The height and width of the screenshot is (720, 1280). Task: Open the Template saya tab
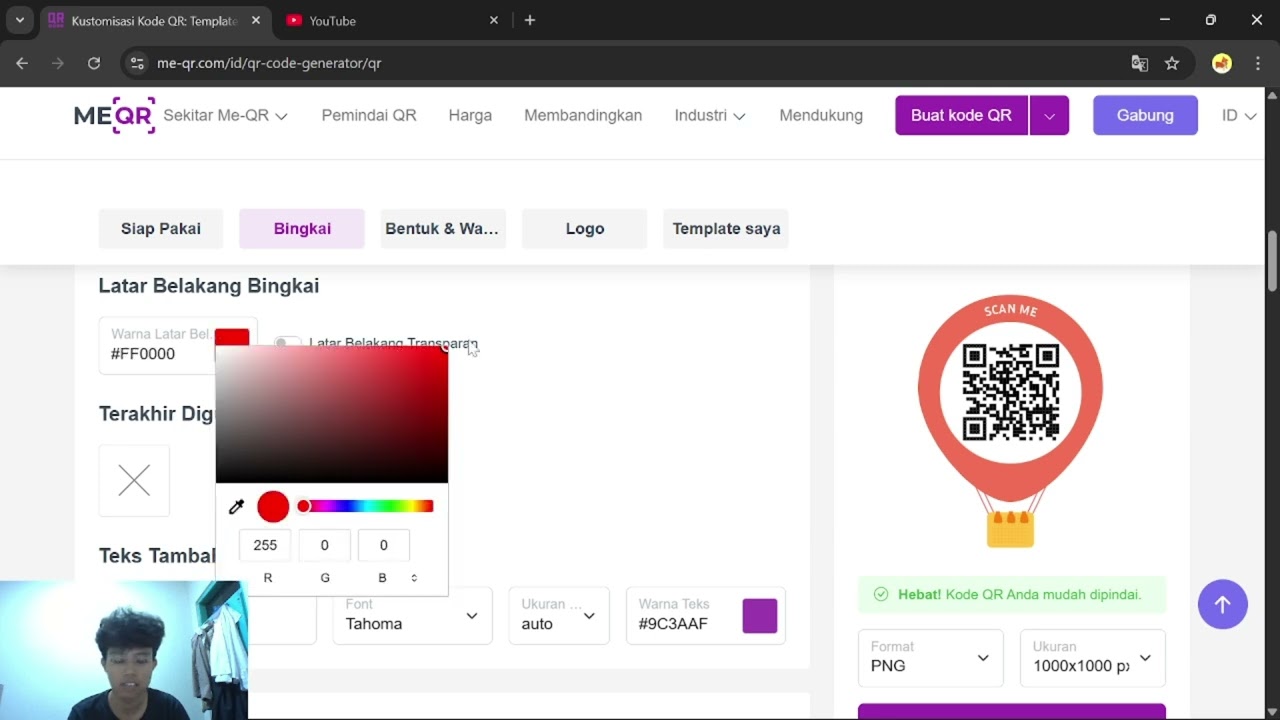pos(726,229)
